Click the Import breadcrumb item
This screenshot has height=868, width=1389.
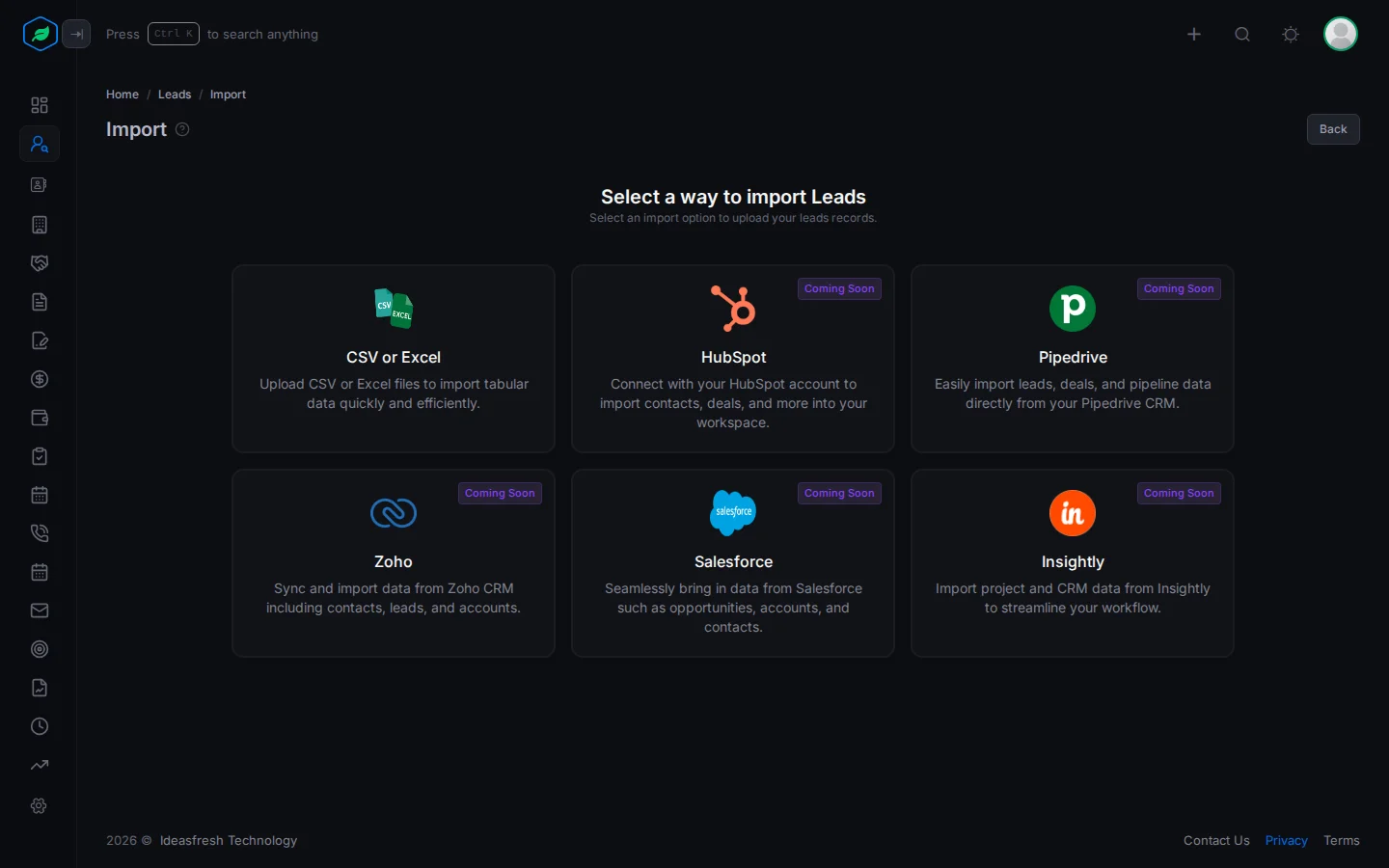228,95
